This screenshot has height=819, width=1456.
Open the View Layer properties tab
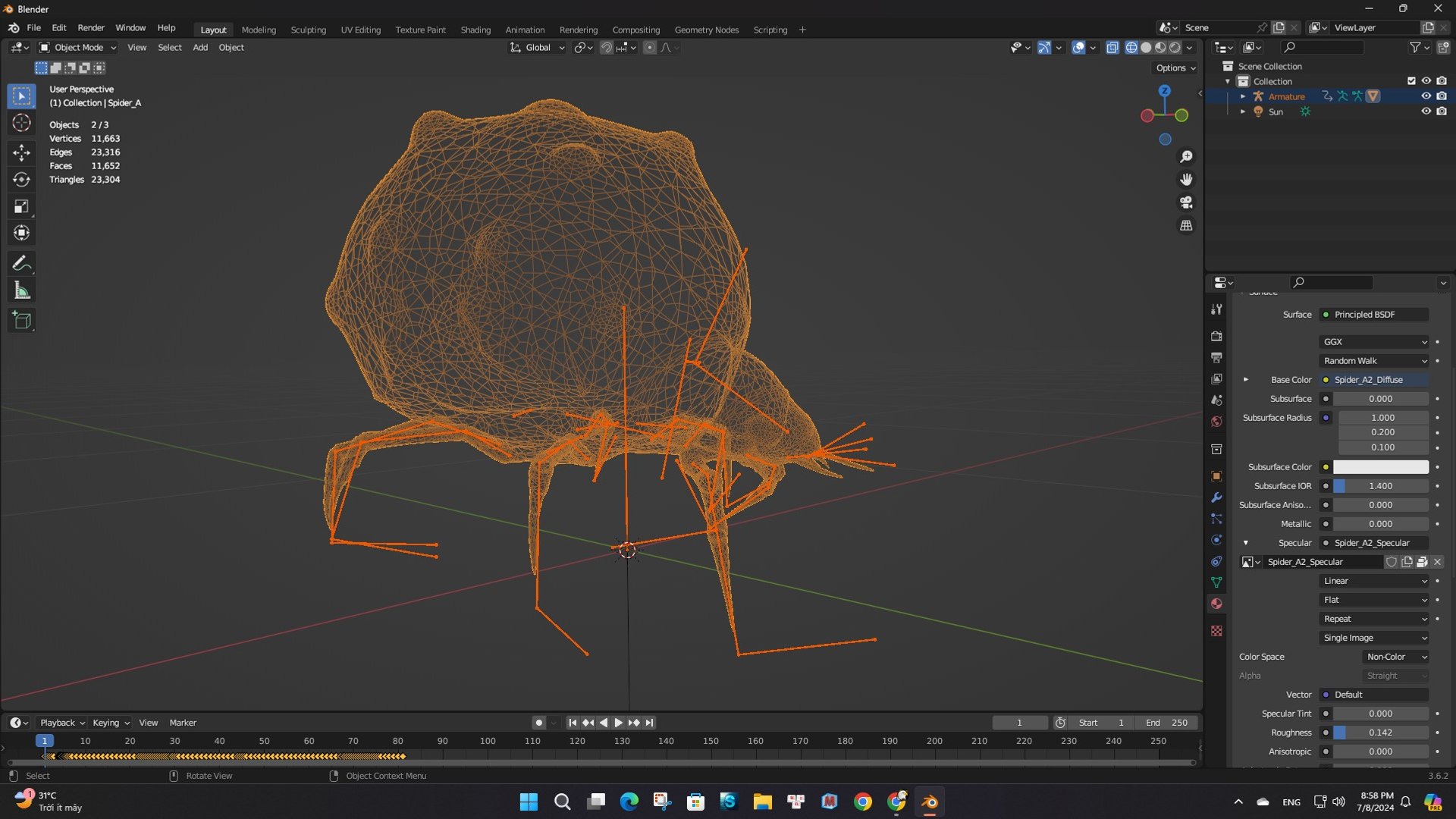(x=1216, y=378)
